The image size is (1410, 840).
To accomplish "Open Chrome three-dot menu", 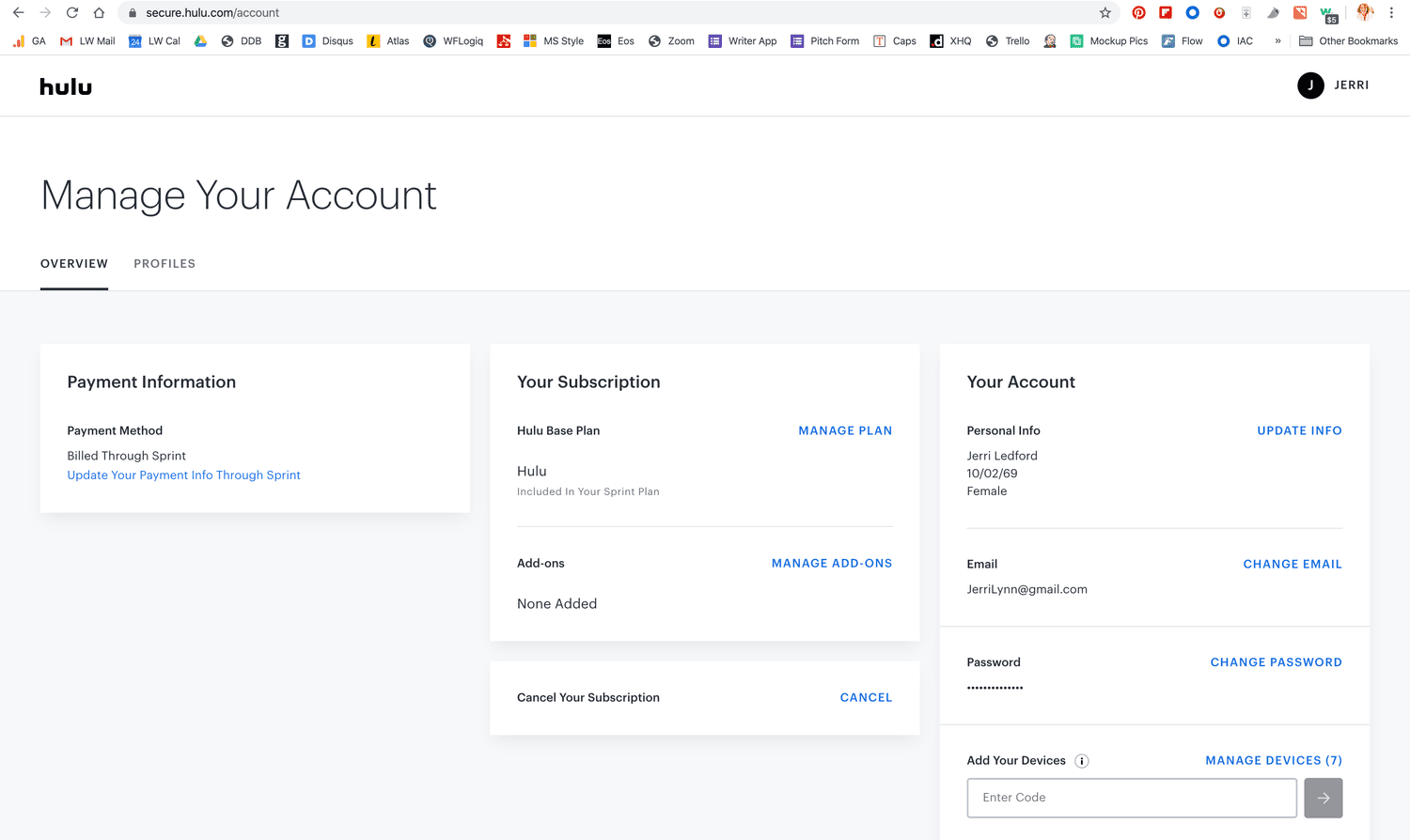I will click(x=1391, y=13).
